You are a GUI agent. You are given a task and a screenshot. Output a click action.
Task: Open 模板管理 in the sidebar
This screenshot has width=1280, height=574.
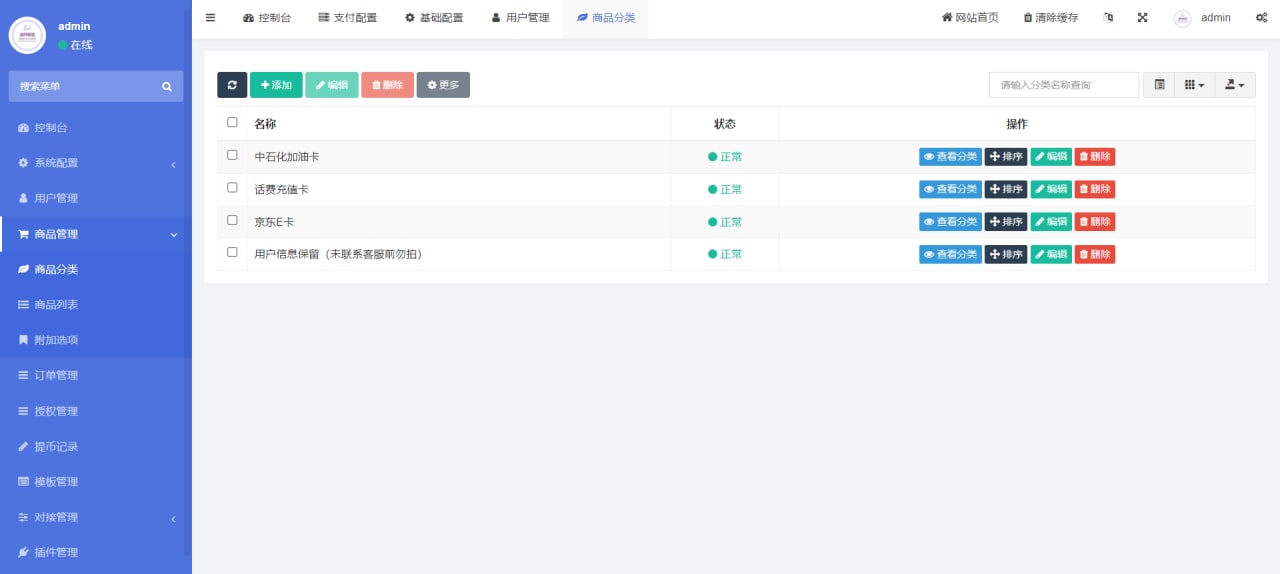[x=96, y=482]
